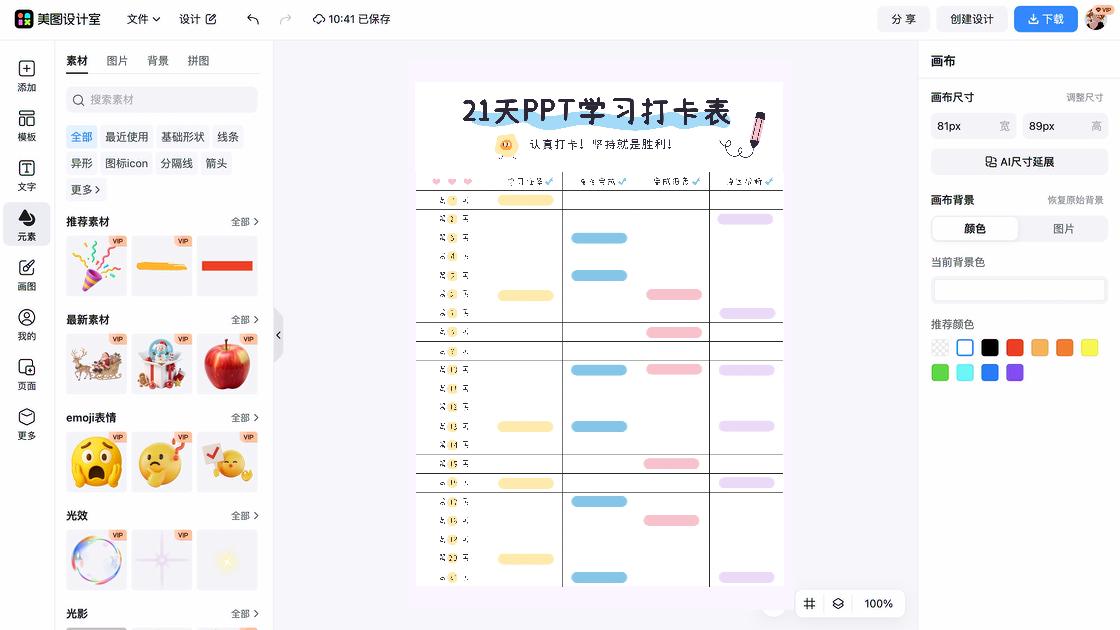Click the cloud saved status icon

click(x=319, y=19)
